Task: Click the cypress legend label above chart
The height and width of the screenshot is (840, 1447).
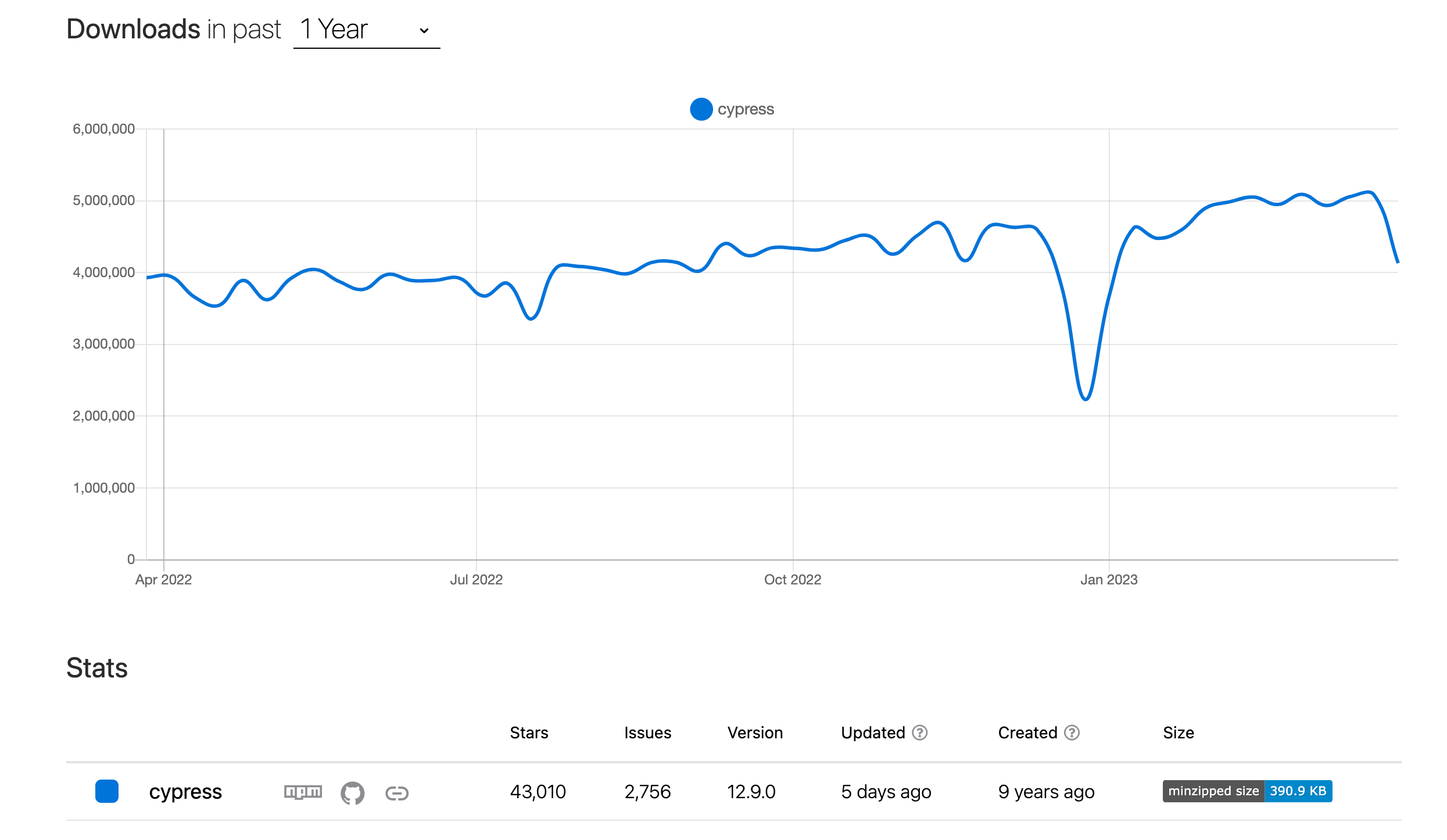Action: click(746, 109)
